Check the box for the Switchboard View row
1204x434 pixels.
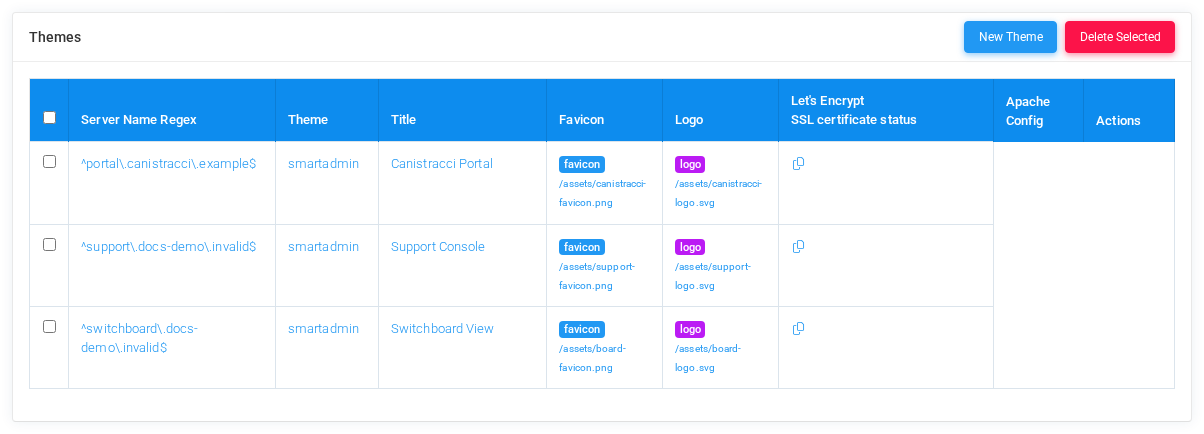pos(49,327)
